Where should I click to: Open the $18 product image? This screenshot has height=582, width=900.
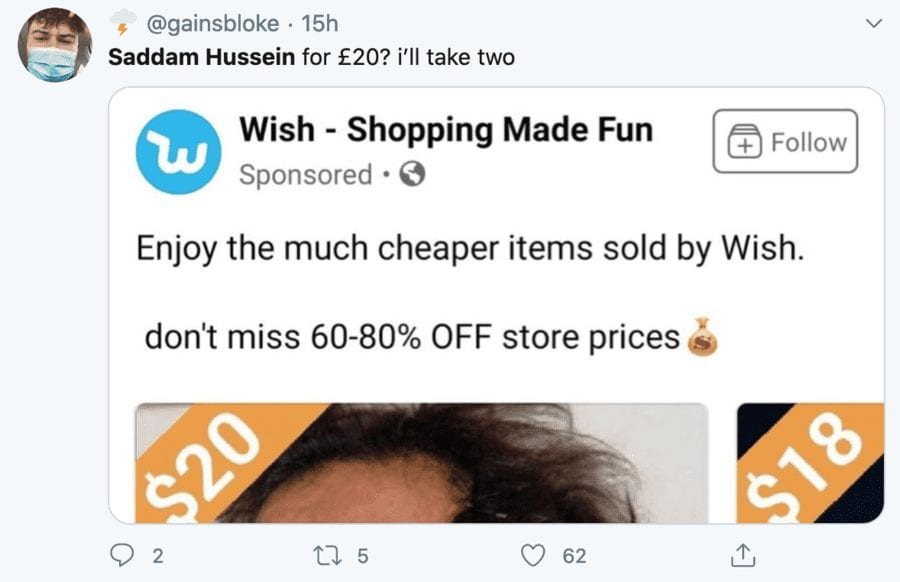(810, 463)
